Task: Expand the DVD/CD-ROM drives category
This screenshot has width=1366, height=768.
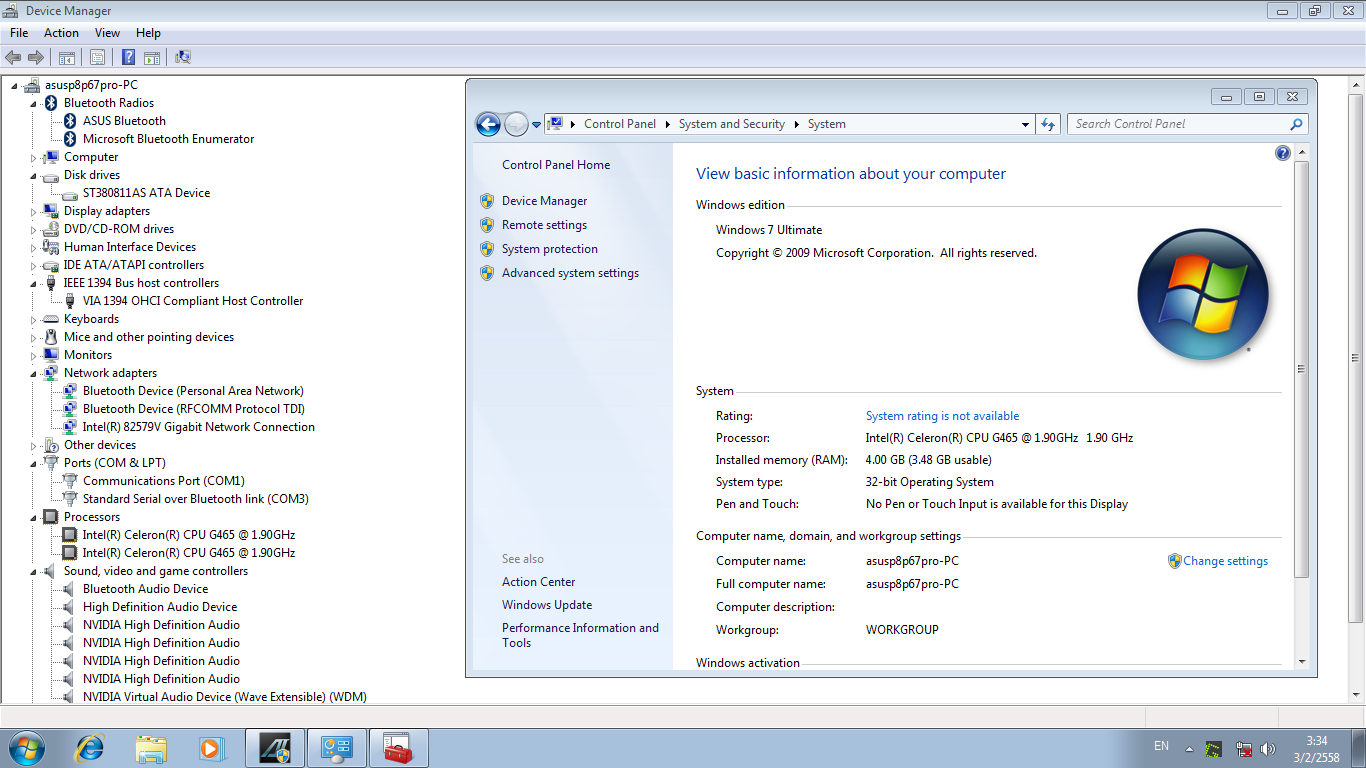Action: point(33,229)
